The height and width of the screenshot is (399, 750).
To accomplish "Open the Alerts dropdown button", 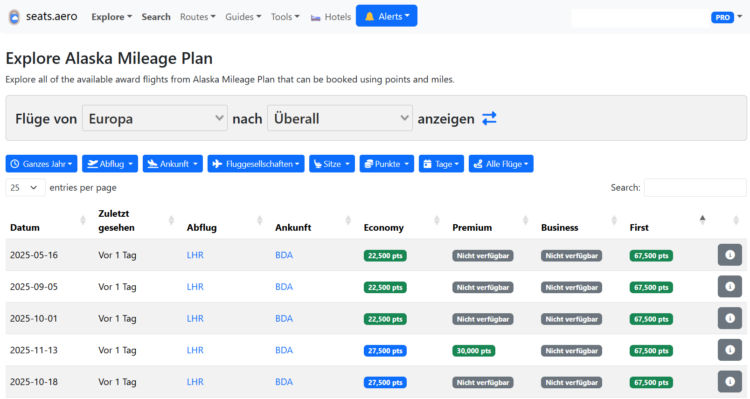I will point(386,16).
